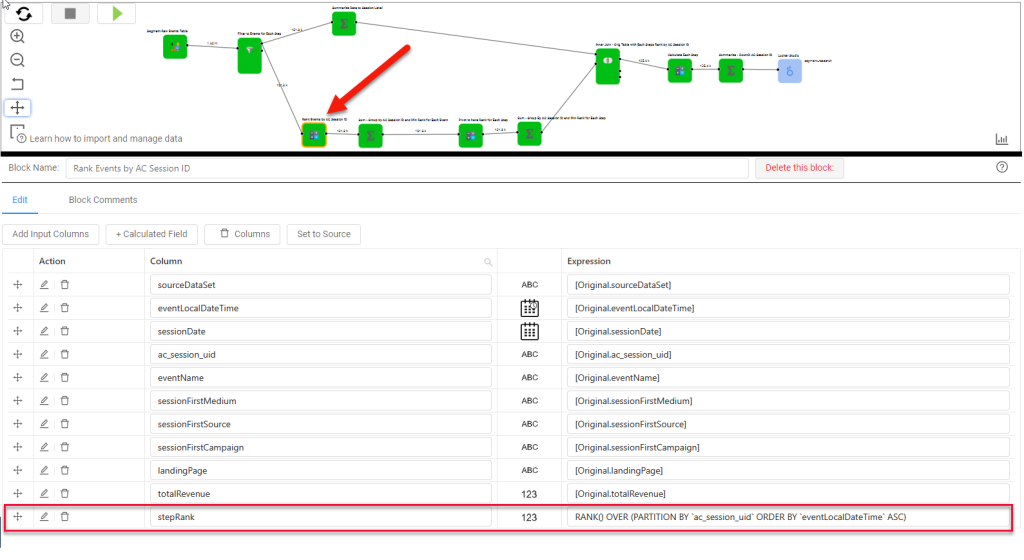Select the Filter to Events for Each Step node
Viewport: 1024px width, 560px height.
pos(249,55)
